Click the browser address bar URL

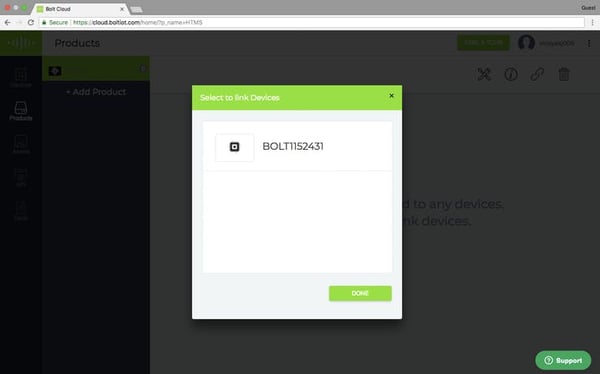point(138,23)
